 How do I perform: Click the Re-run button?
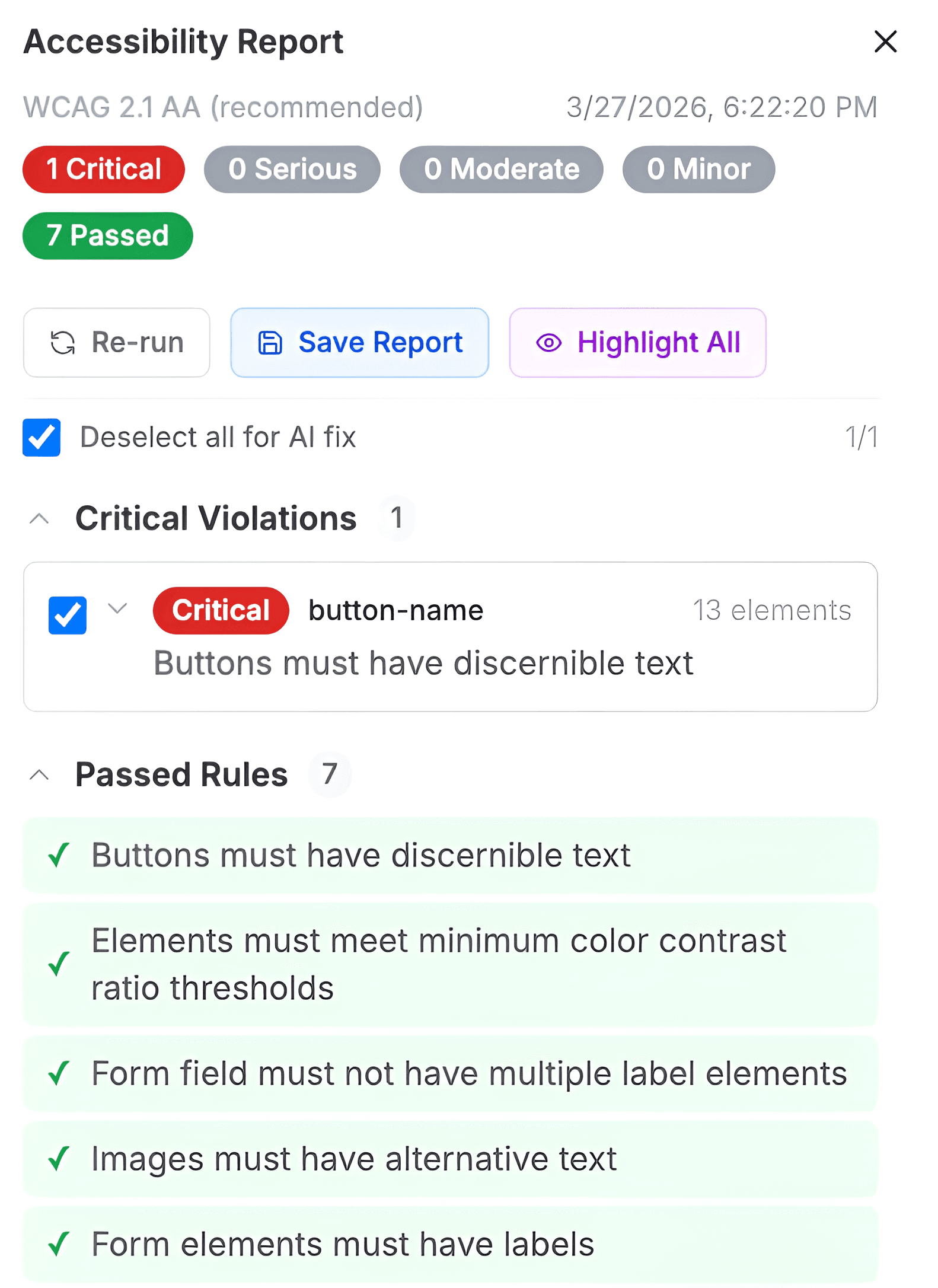tap(116, 343)
